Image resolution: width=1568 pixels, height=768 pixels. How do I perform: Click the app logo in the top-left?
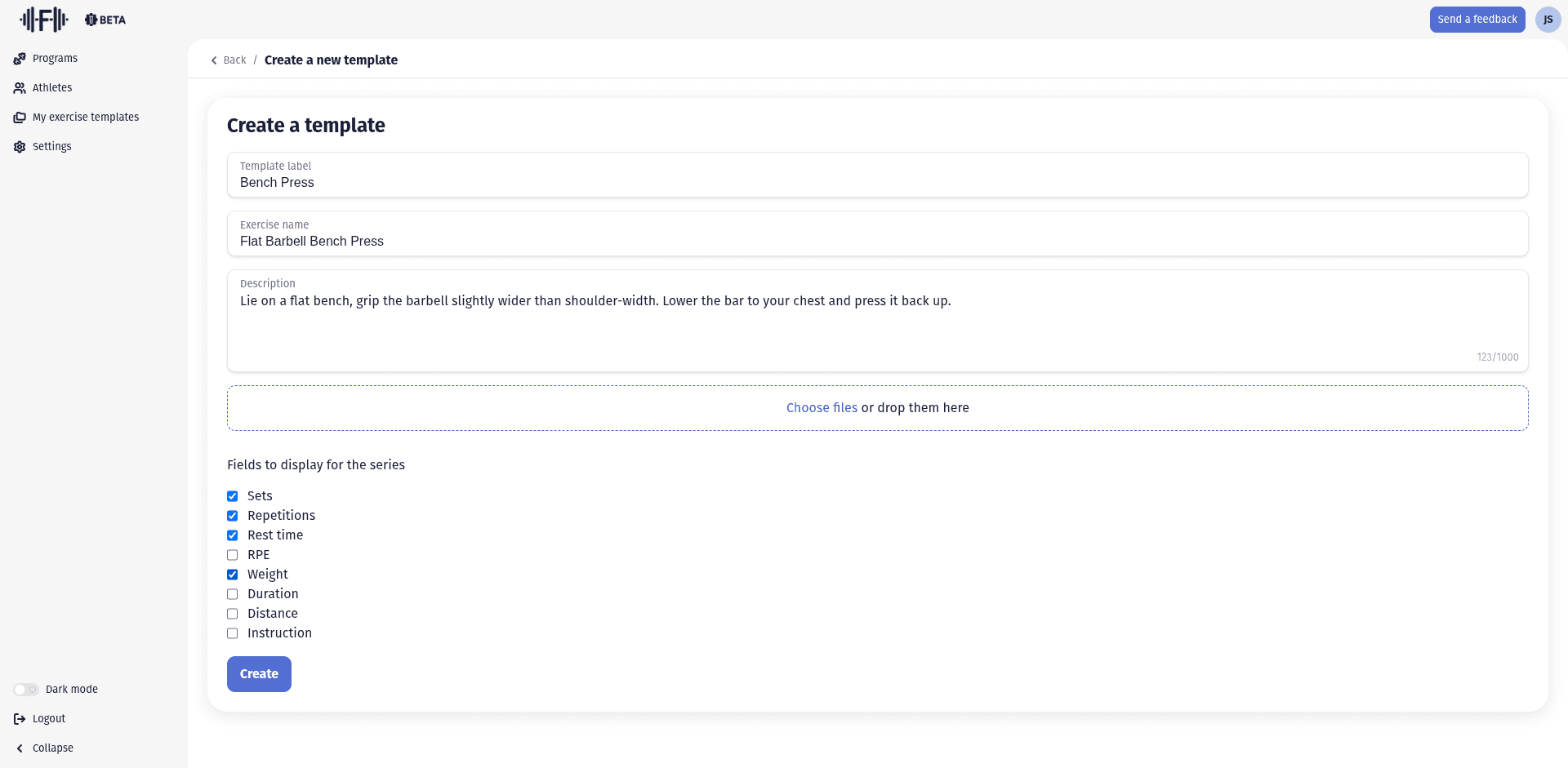tap(44, 20)
